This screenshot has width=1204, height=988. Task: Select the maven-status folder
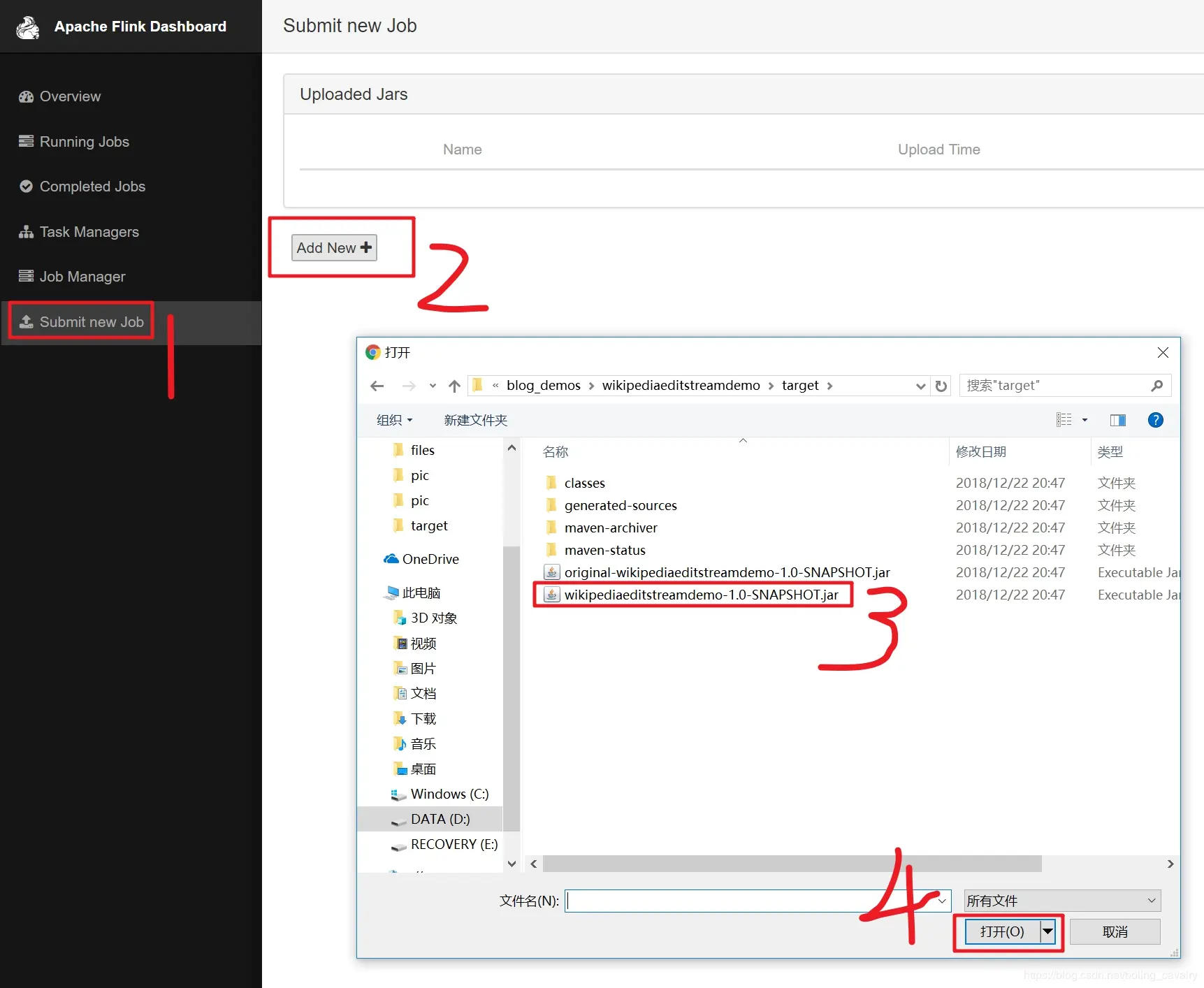point(605,550)
